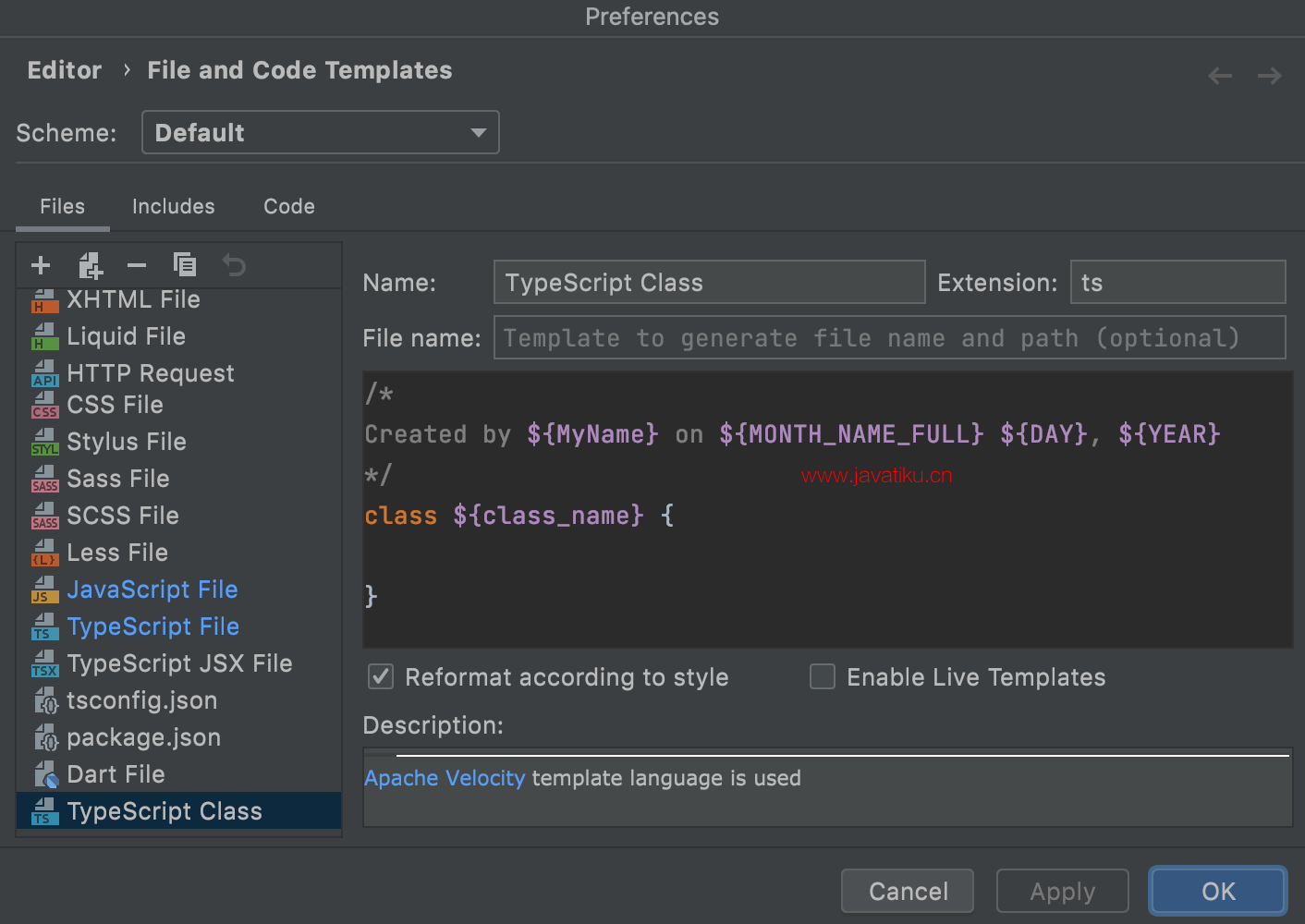Viewport: 1305px width, 924px height.
Task: Enable Live Templates checkbox
Action: pyautogui.click(x=823, y=677)
